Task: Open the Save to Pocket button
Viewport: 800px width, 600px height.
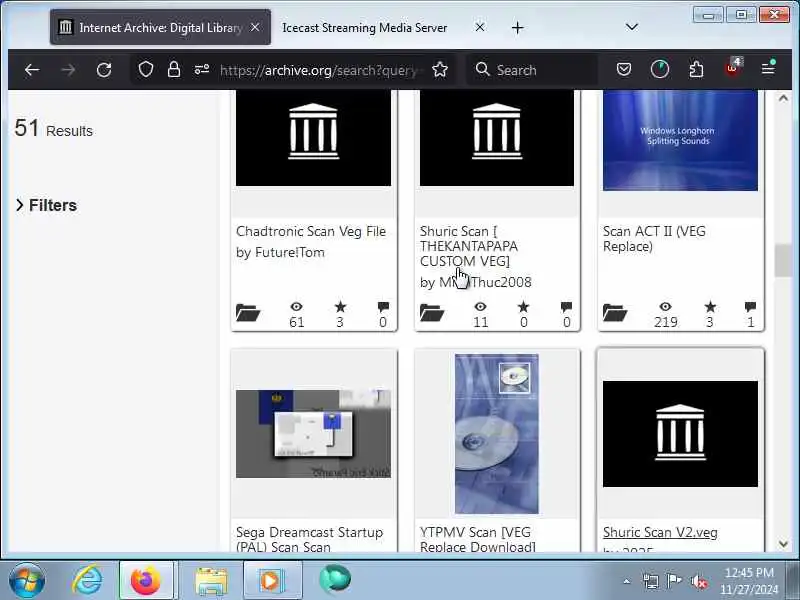Action: (x=623, y=69)
